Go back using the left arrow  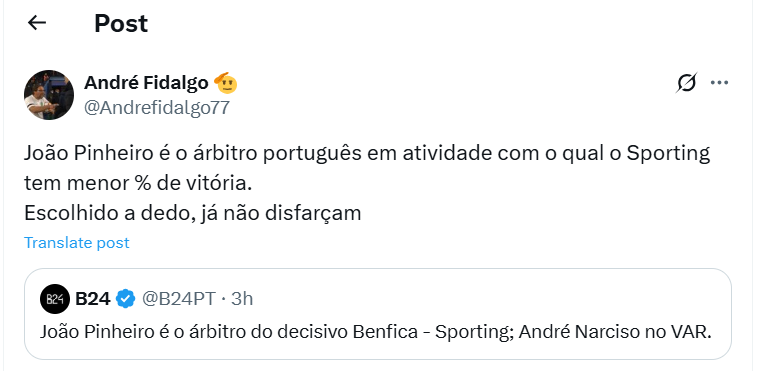[37, 22]
